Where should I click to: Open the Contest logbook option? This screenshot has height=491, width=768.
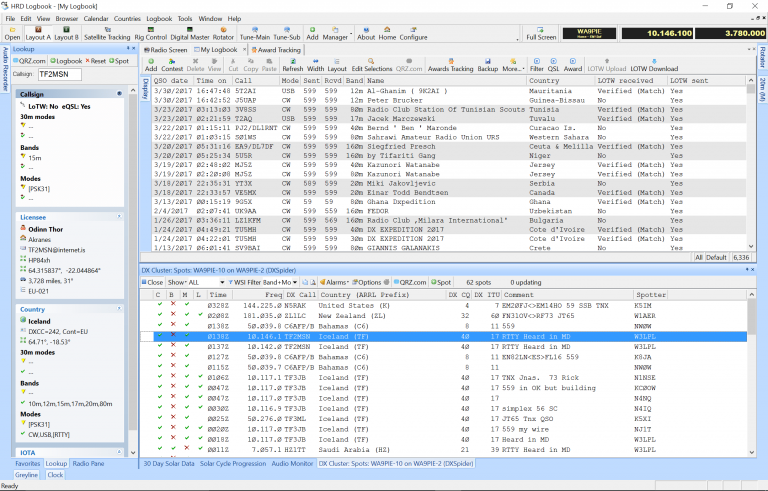point(172,65)
